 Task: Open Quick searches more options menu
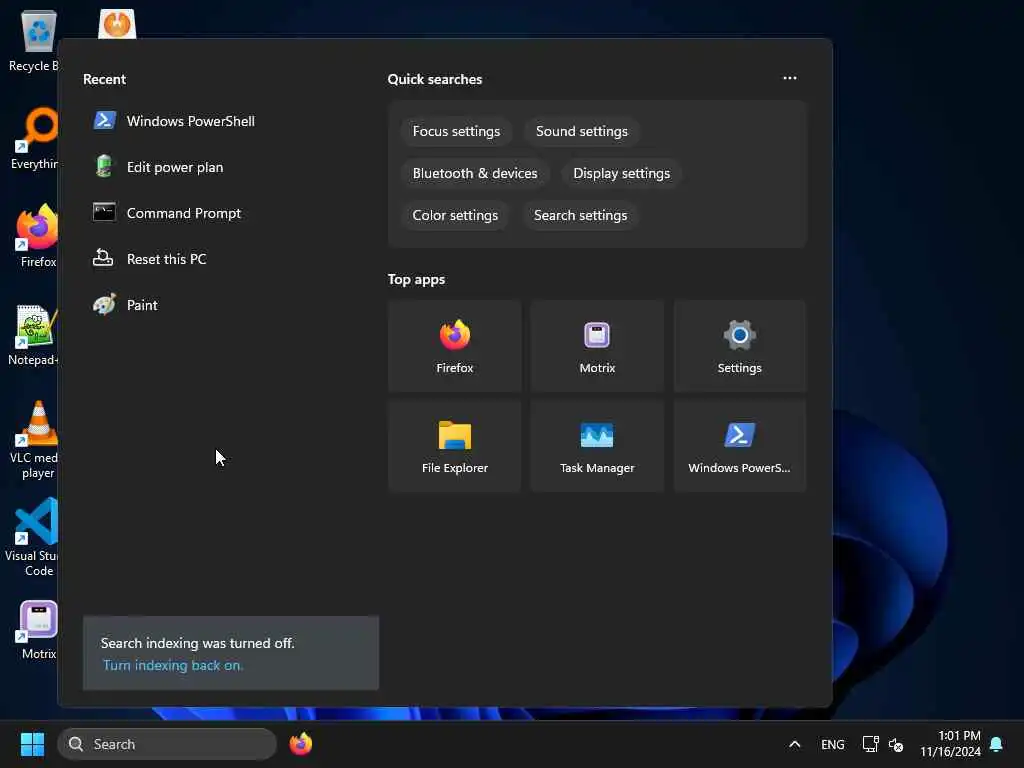click(x=790, y=78)
